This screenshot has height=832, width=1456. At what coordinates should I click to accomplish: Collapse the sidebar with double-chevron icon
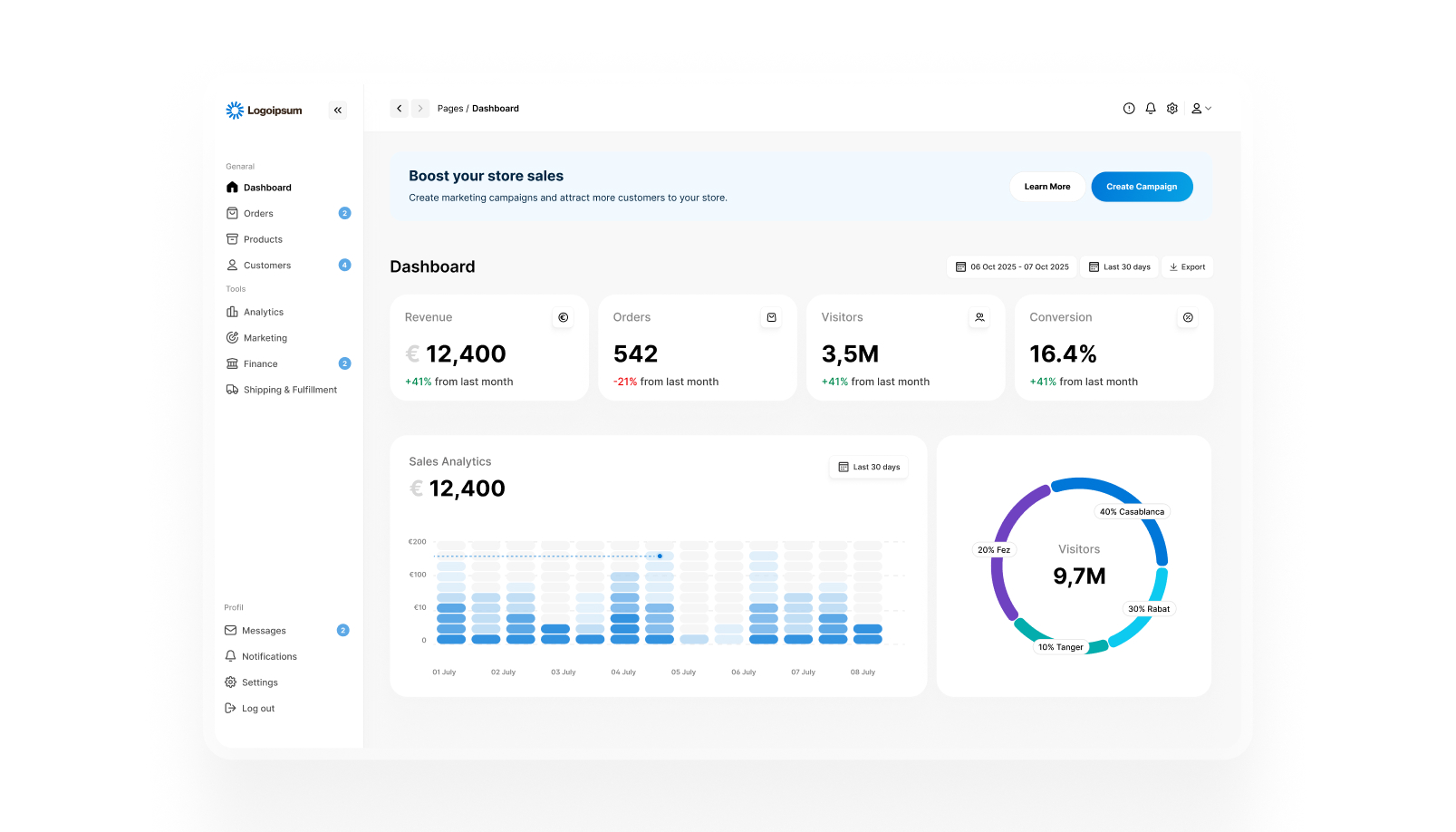tap(338, 111)
